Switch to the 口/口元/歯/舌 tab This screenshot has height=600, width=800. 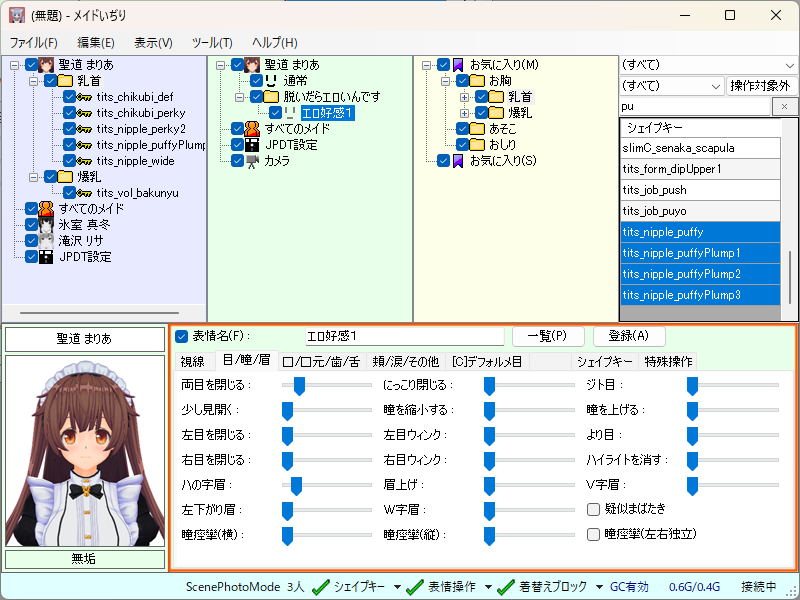[x=320, y=361]
